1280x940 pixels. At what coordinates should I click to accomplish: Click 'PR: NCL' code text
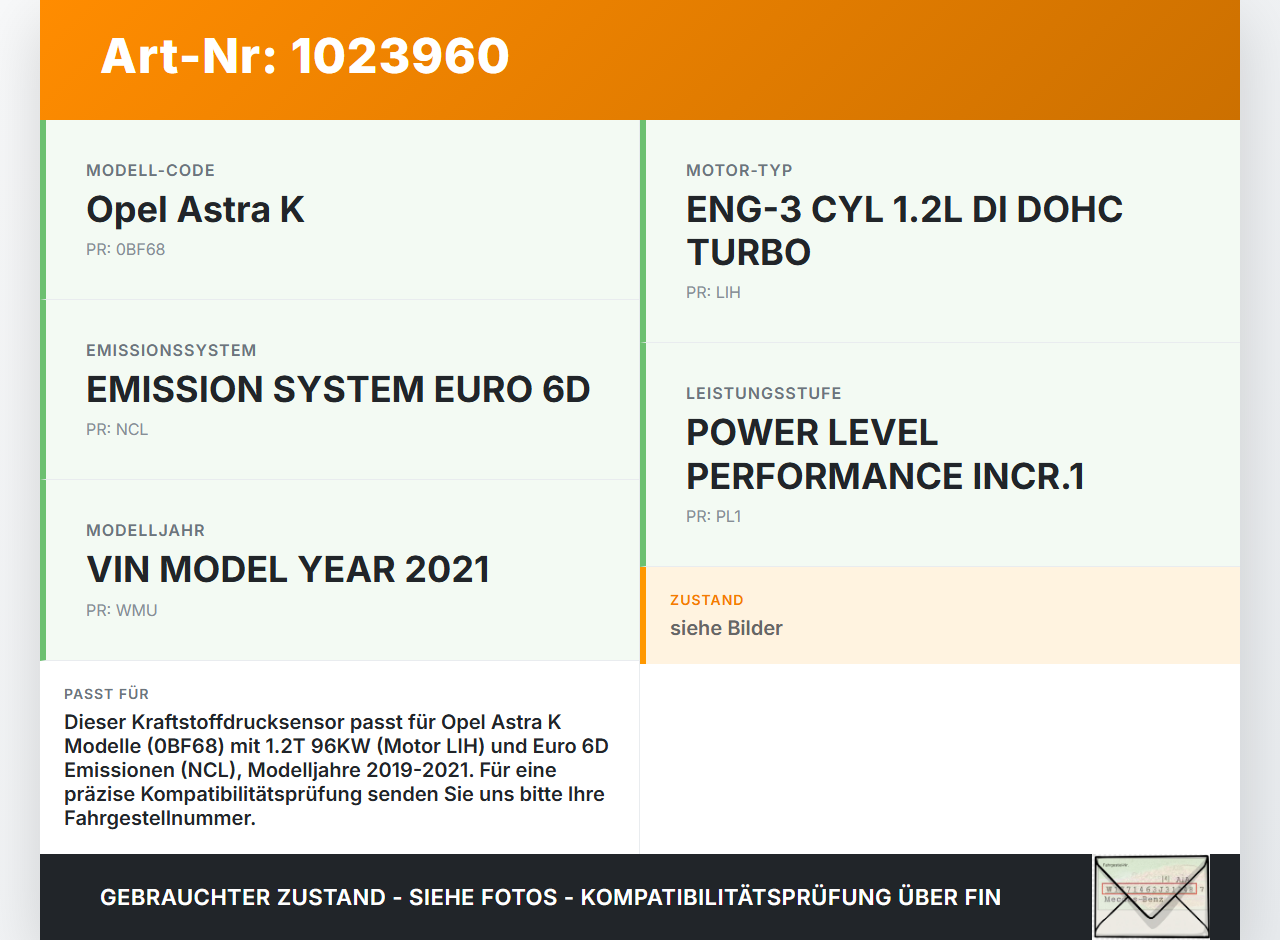[117, 430]
